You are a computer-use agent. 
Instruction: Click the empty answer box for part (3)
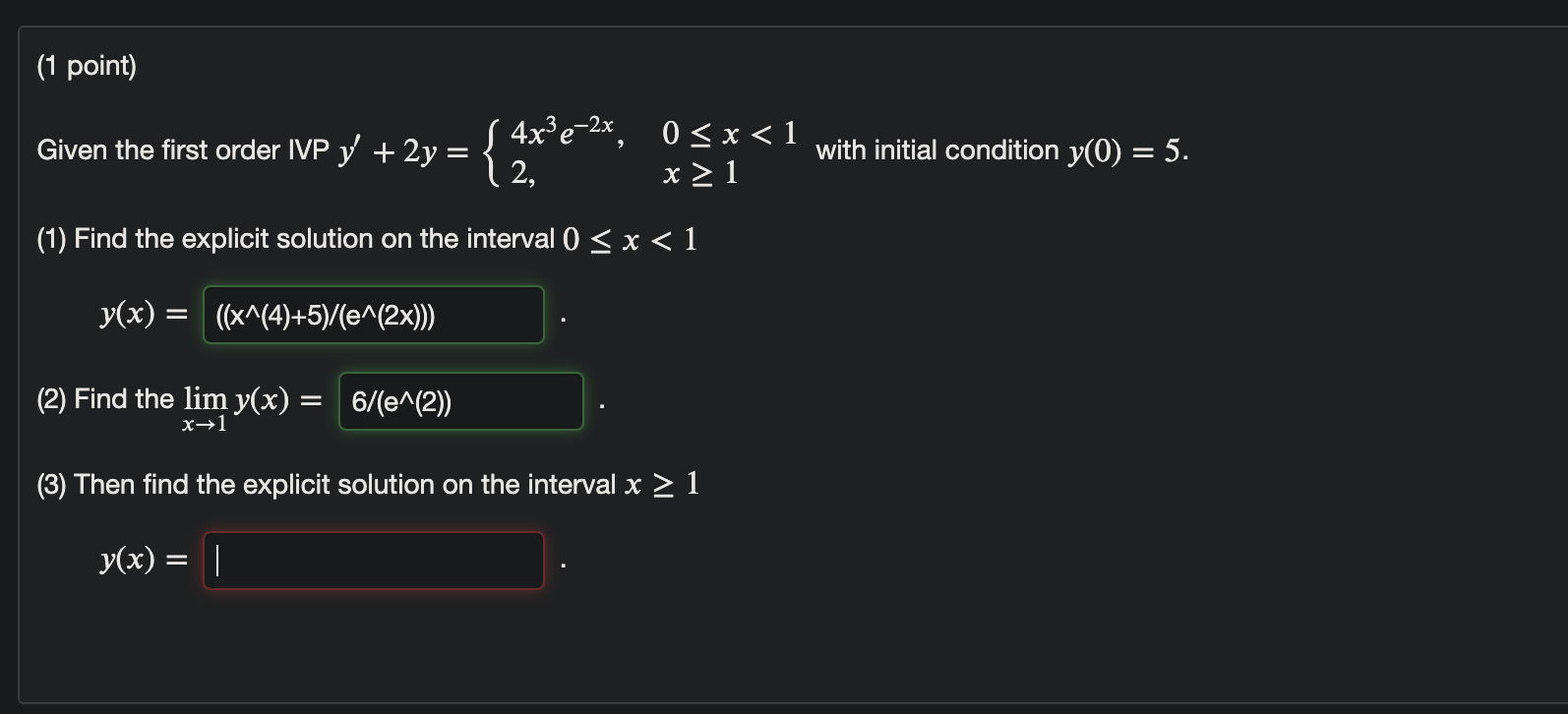click(373, 559)
